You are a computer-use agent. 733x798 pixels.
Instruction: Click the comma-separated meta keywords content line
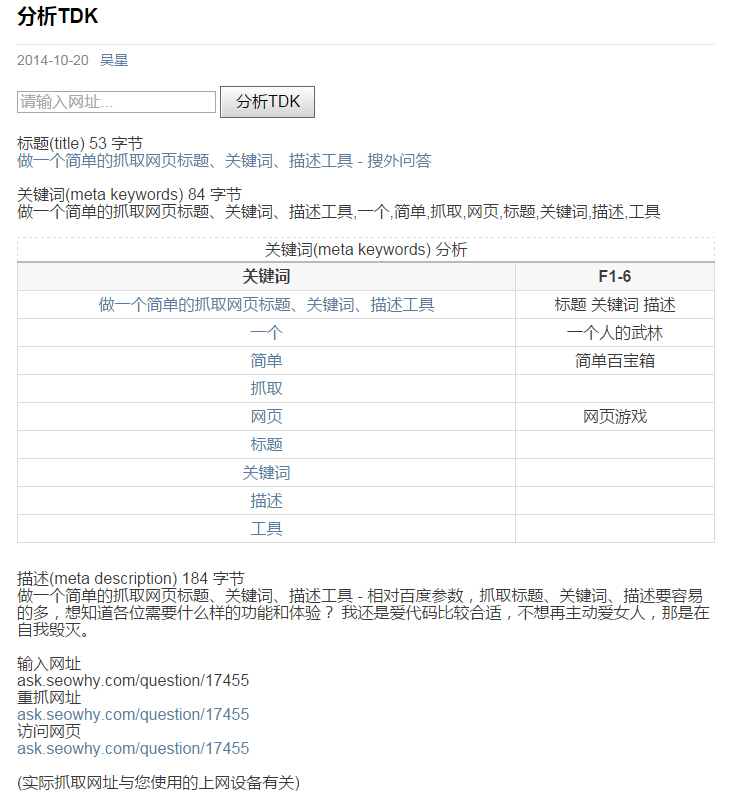point(339,212)
